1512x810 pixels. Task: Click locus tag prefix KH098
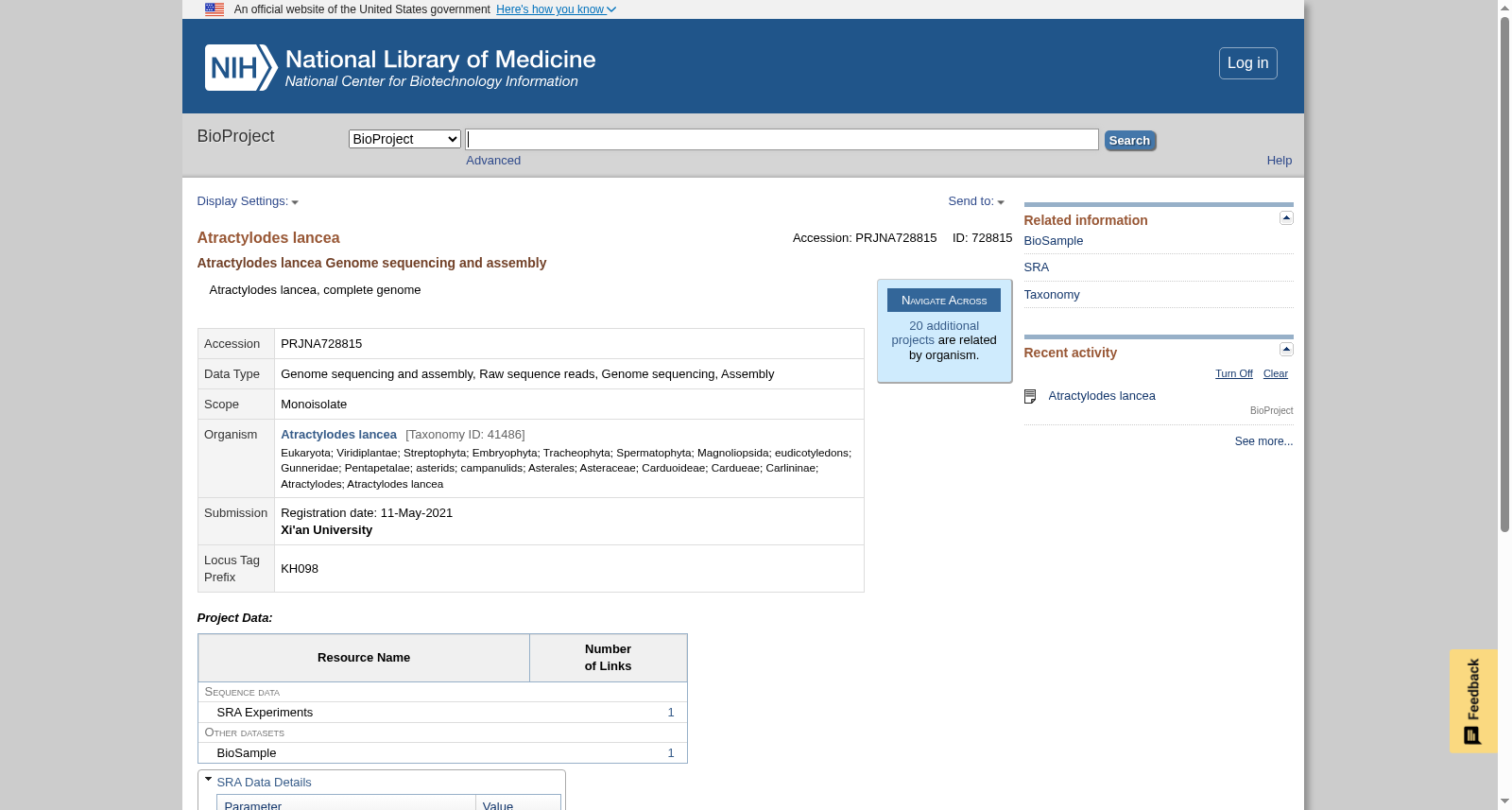(300, 569)
